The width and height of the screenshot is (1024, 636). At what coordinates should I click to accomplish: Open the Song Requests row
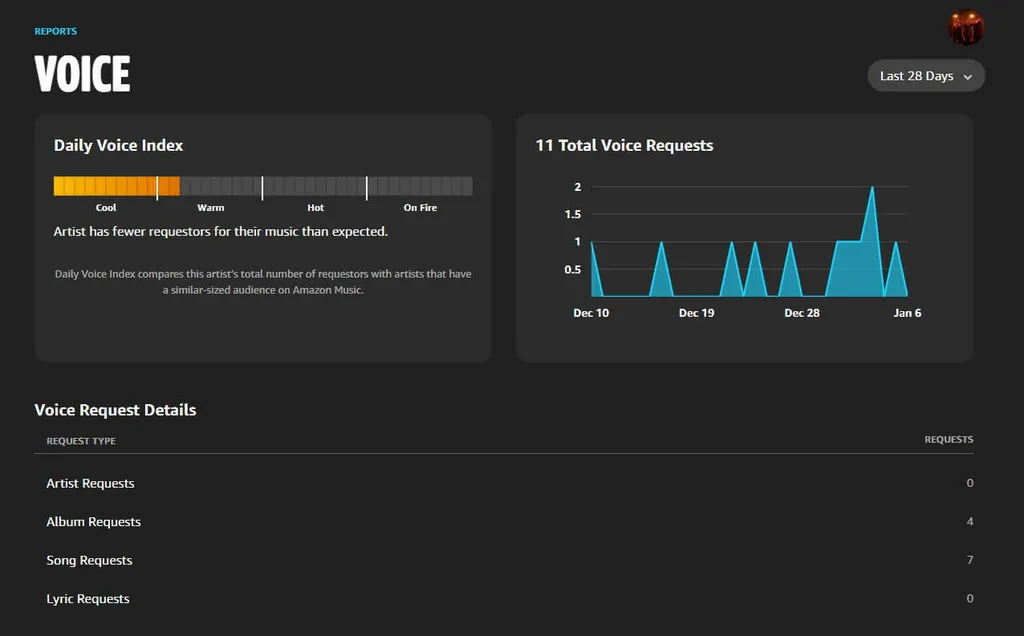[x=89, y=561]
